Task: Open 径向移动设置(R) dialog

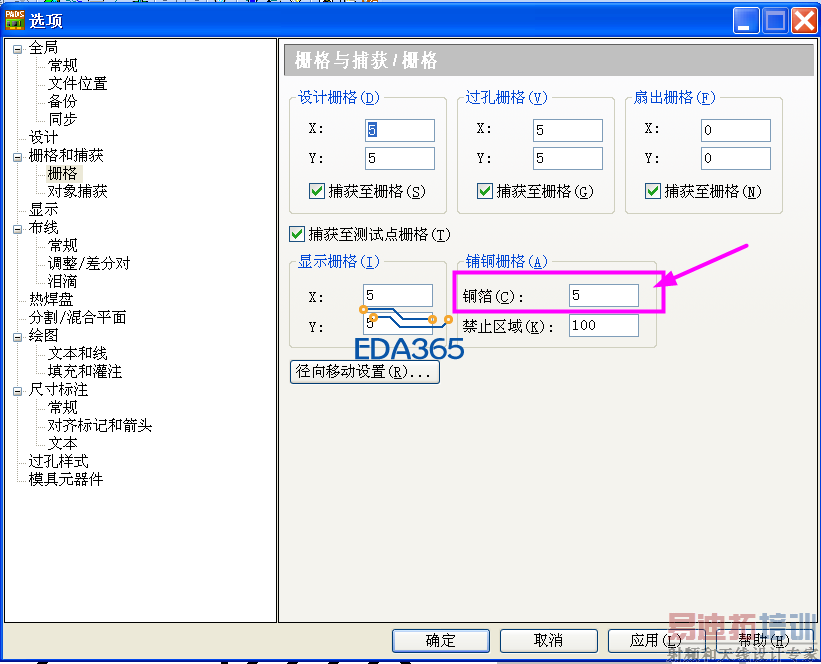Action: point(364,372)
